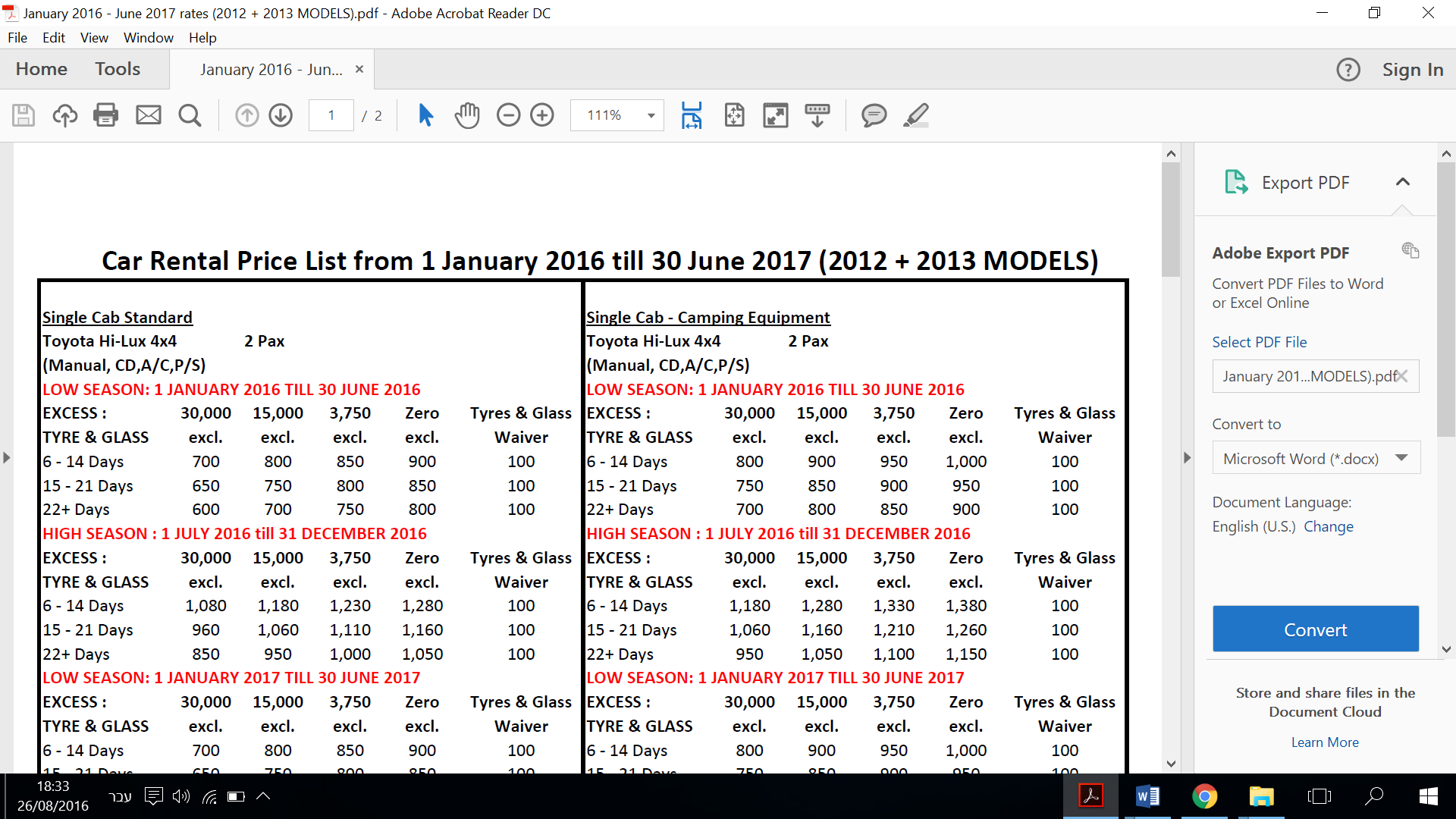This screenshot has width=1456, height=819.
Task: Launch Google Chrome from the taskbar
Action: click(1204, 796)
